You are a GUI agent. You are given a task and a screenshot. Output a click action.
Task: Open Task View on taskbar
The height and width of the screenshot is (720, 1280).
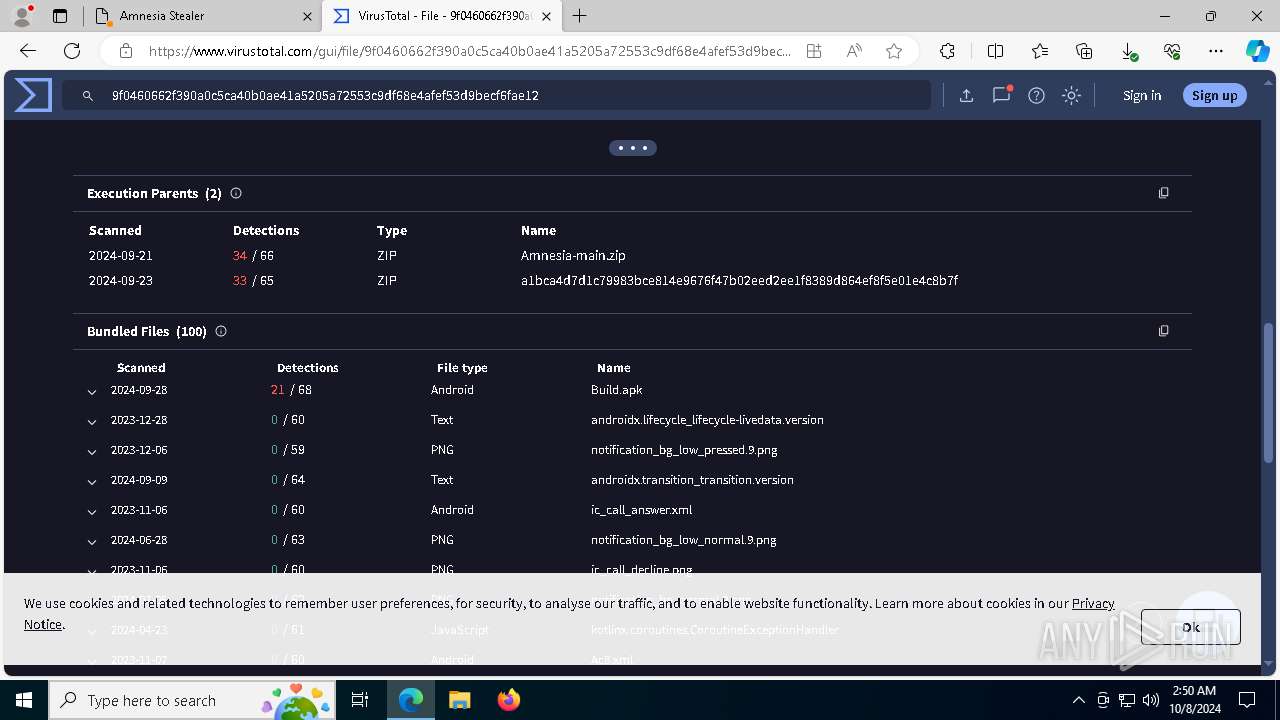point(360,700)
